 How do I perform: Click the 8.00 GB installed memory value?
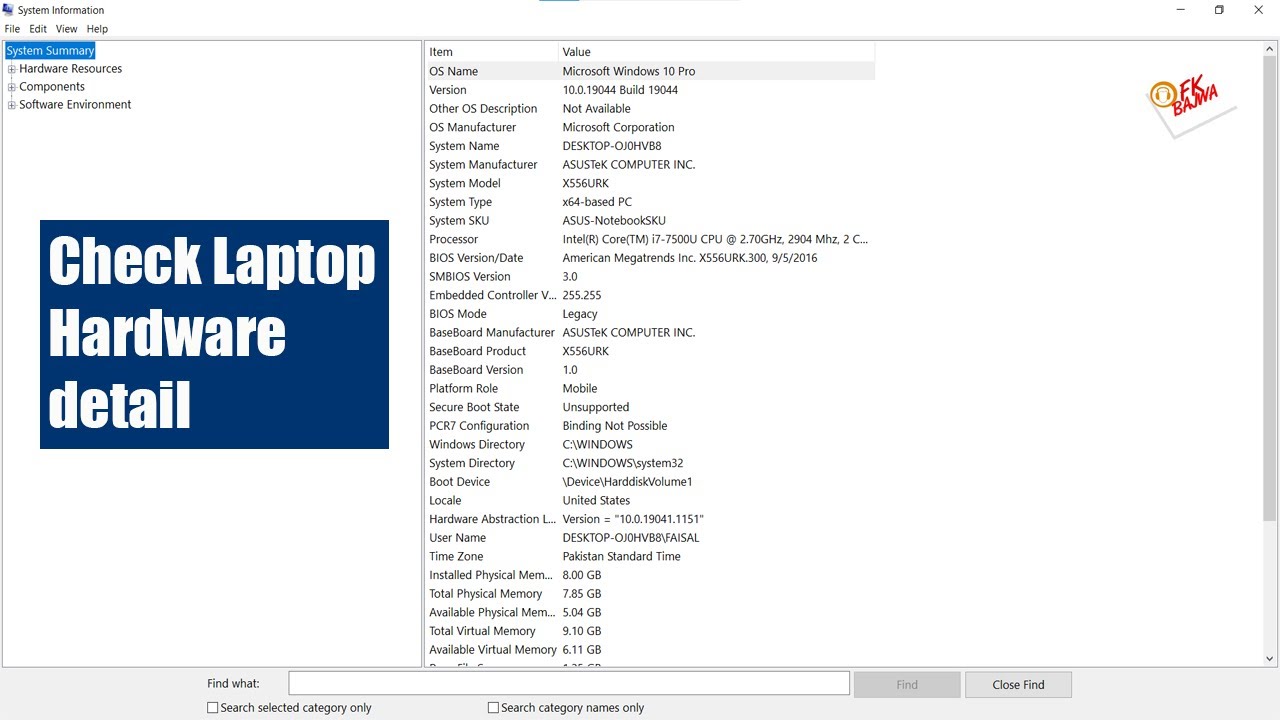pos(582,576)
